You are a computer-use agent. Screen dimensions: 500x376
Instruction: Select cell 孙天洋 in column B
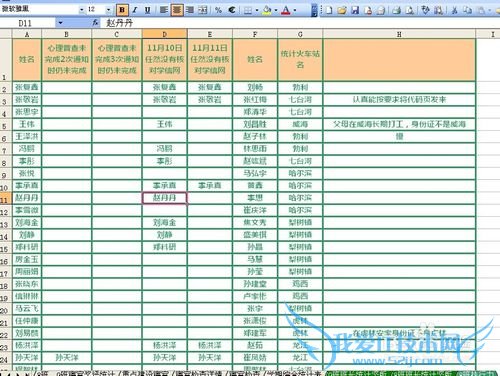click(67, 358)
